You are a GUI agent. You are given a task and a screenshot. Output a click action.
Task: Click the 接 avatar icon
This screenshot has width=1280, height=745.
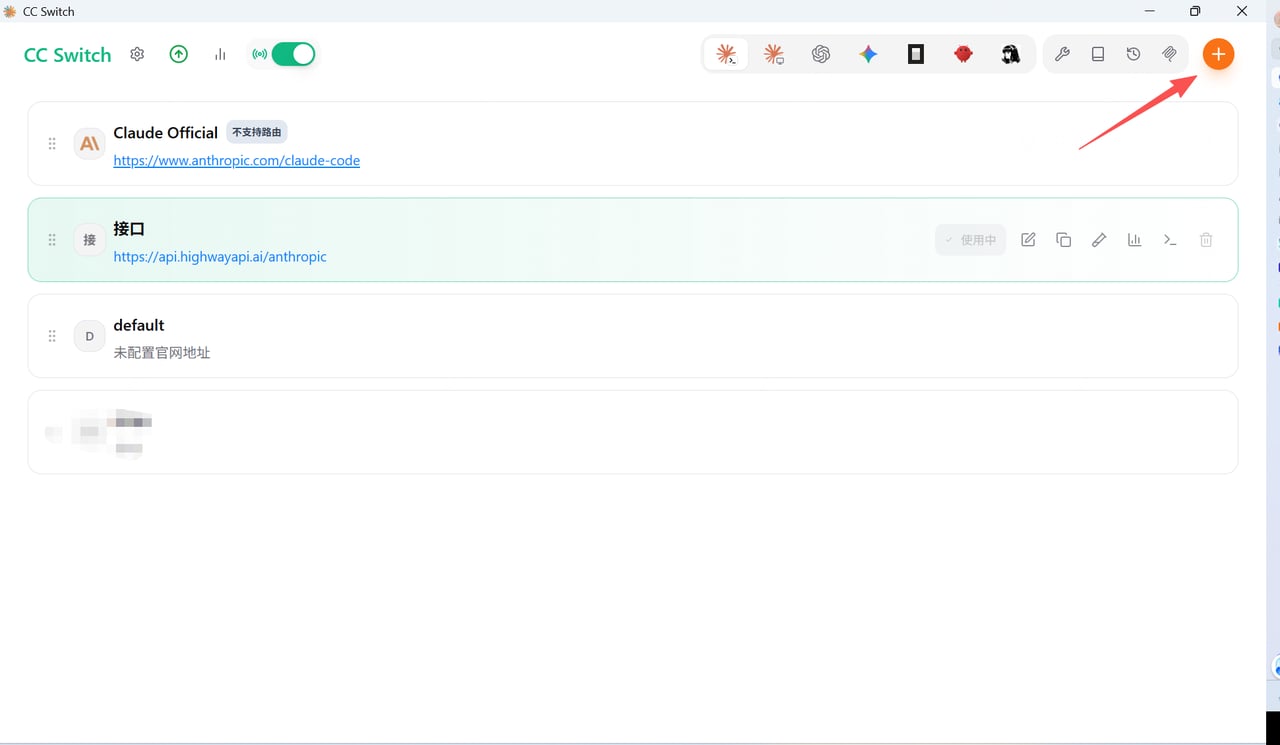(90, 240)
